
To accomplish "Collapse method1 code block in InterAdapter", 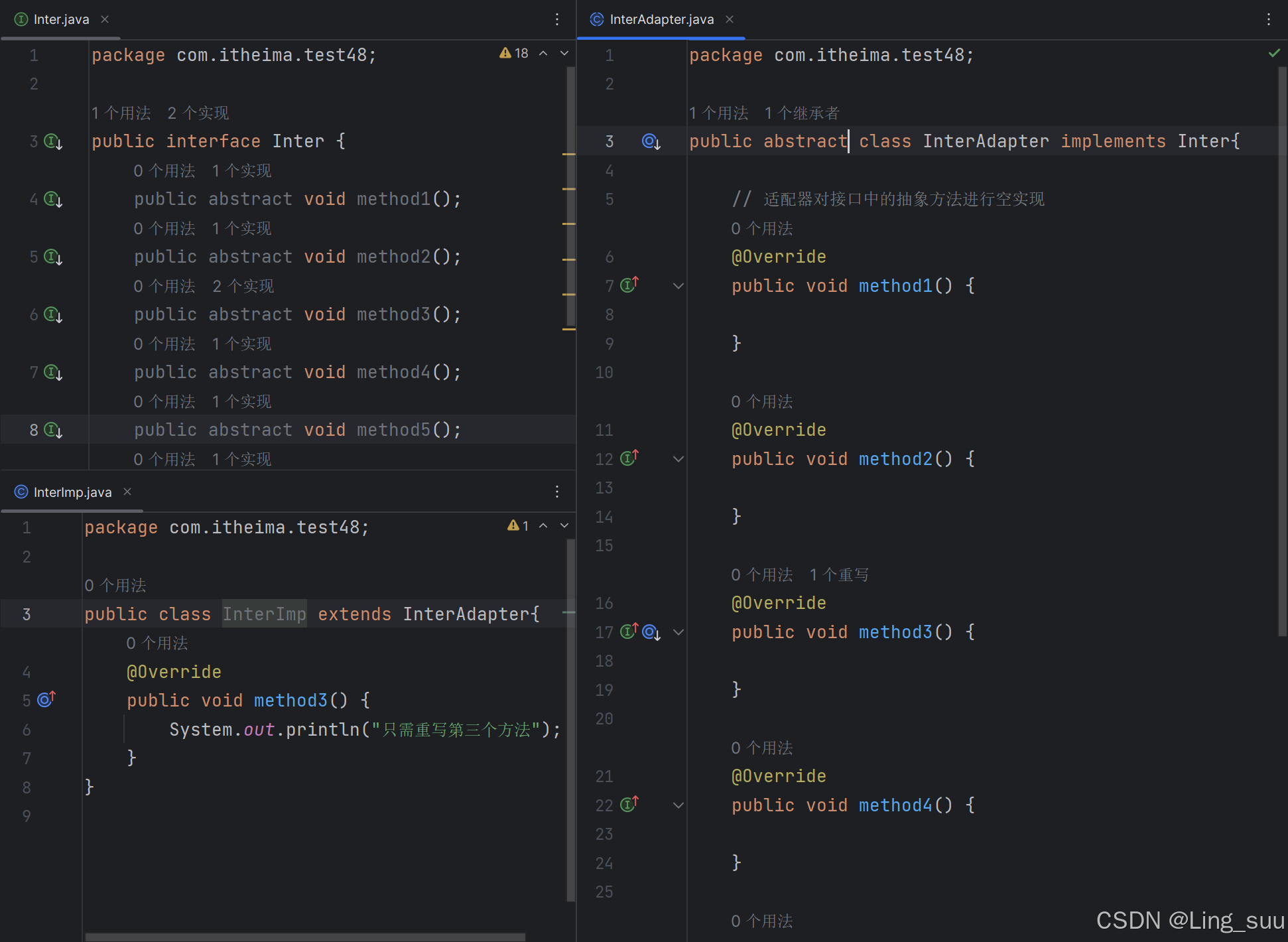I will coord(678,286).
